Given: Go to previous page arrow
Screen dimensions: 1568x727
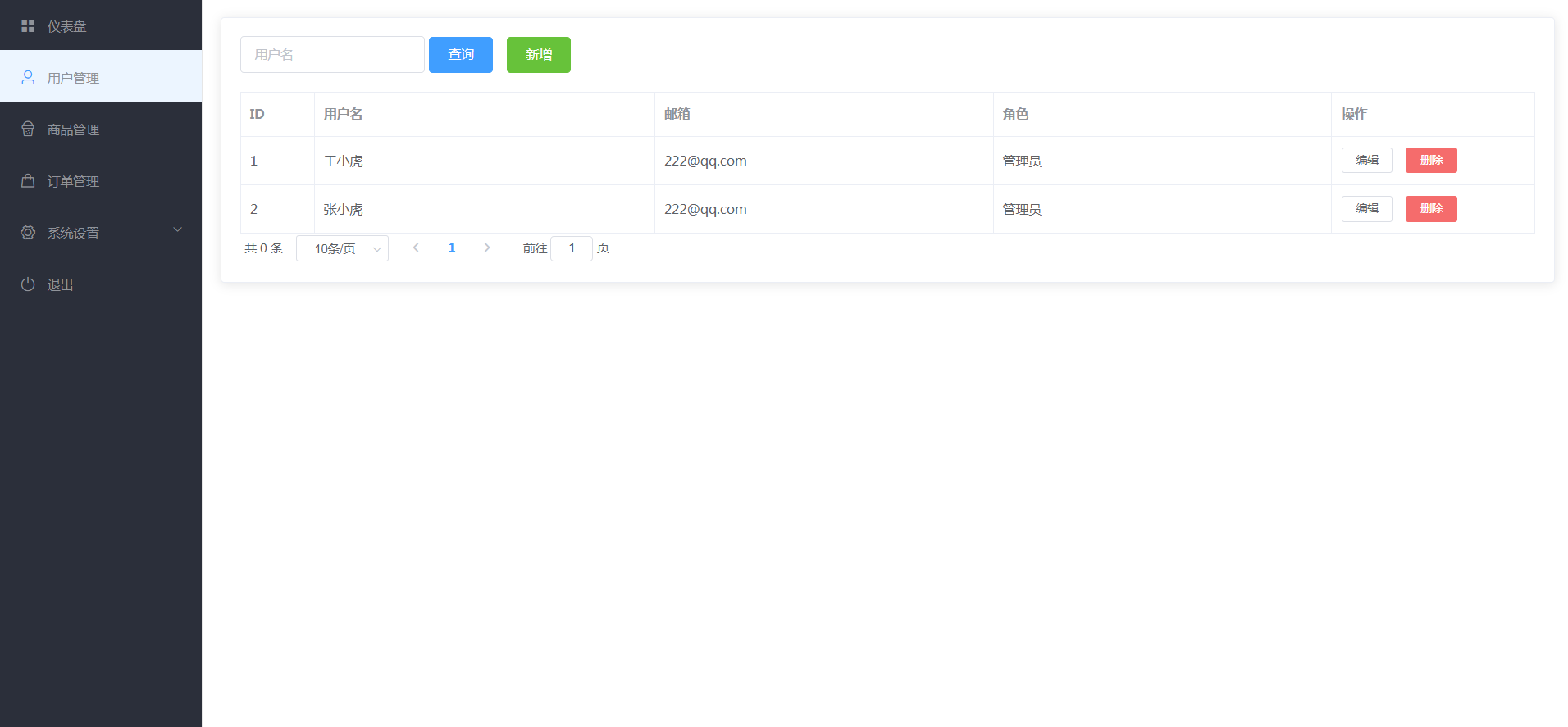Looking at the screenshot, I should click(x=416, y=248).
